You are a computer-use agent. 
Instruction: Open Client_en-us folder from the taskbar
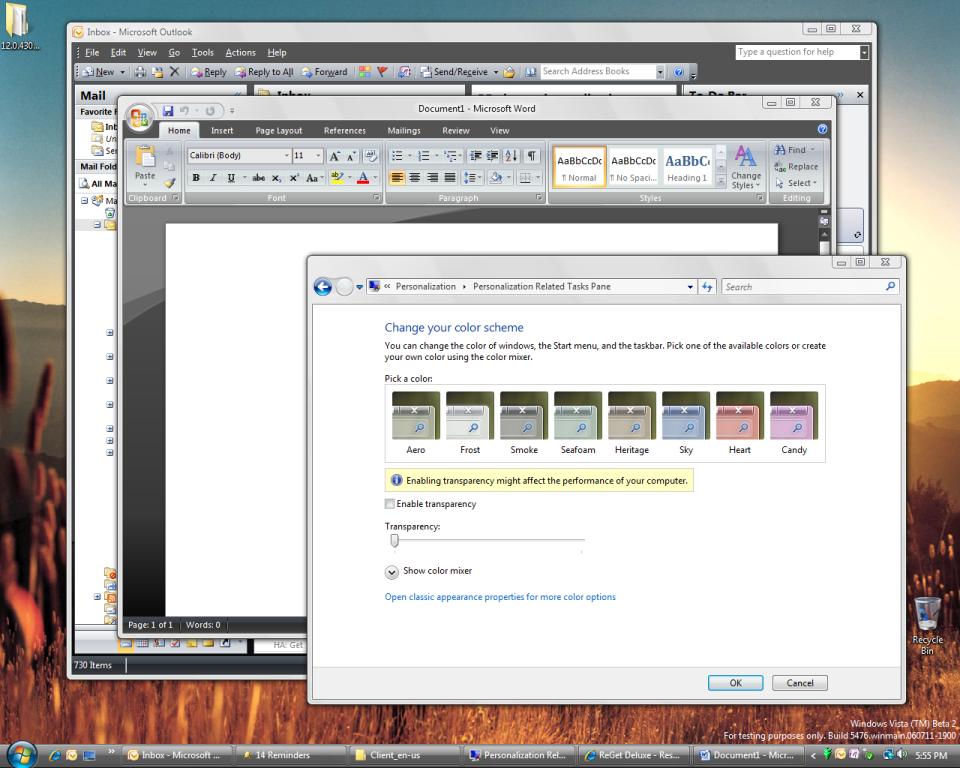[x=404, y=755]
